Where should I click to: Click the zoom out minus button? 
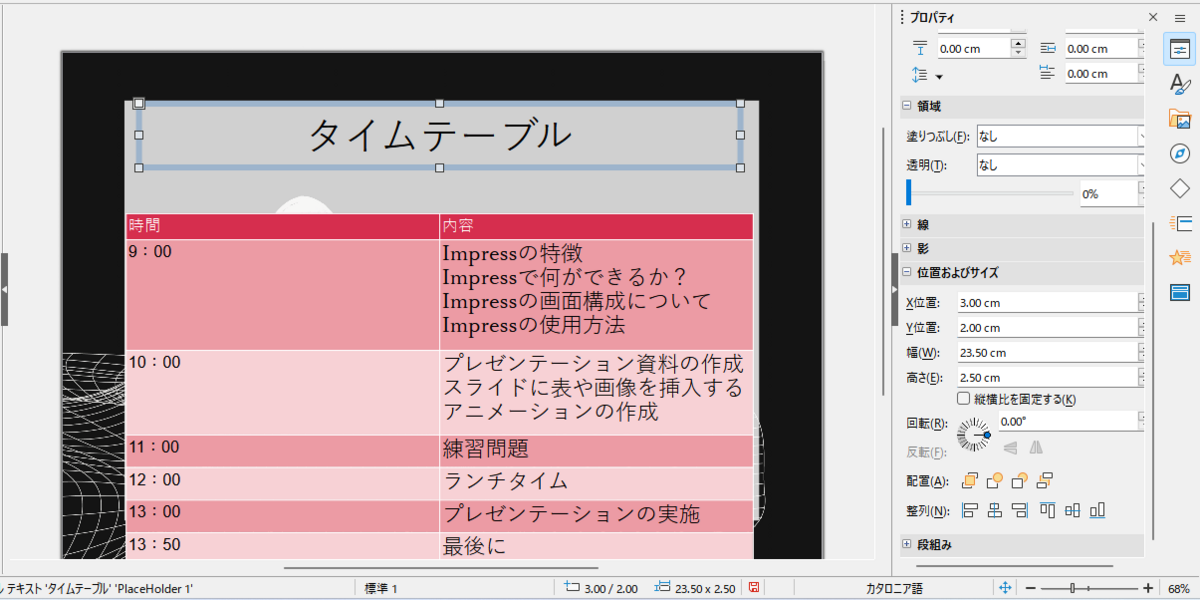[x=1032, y=589]
